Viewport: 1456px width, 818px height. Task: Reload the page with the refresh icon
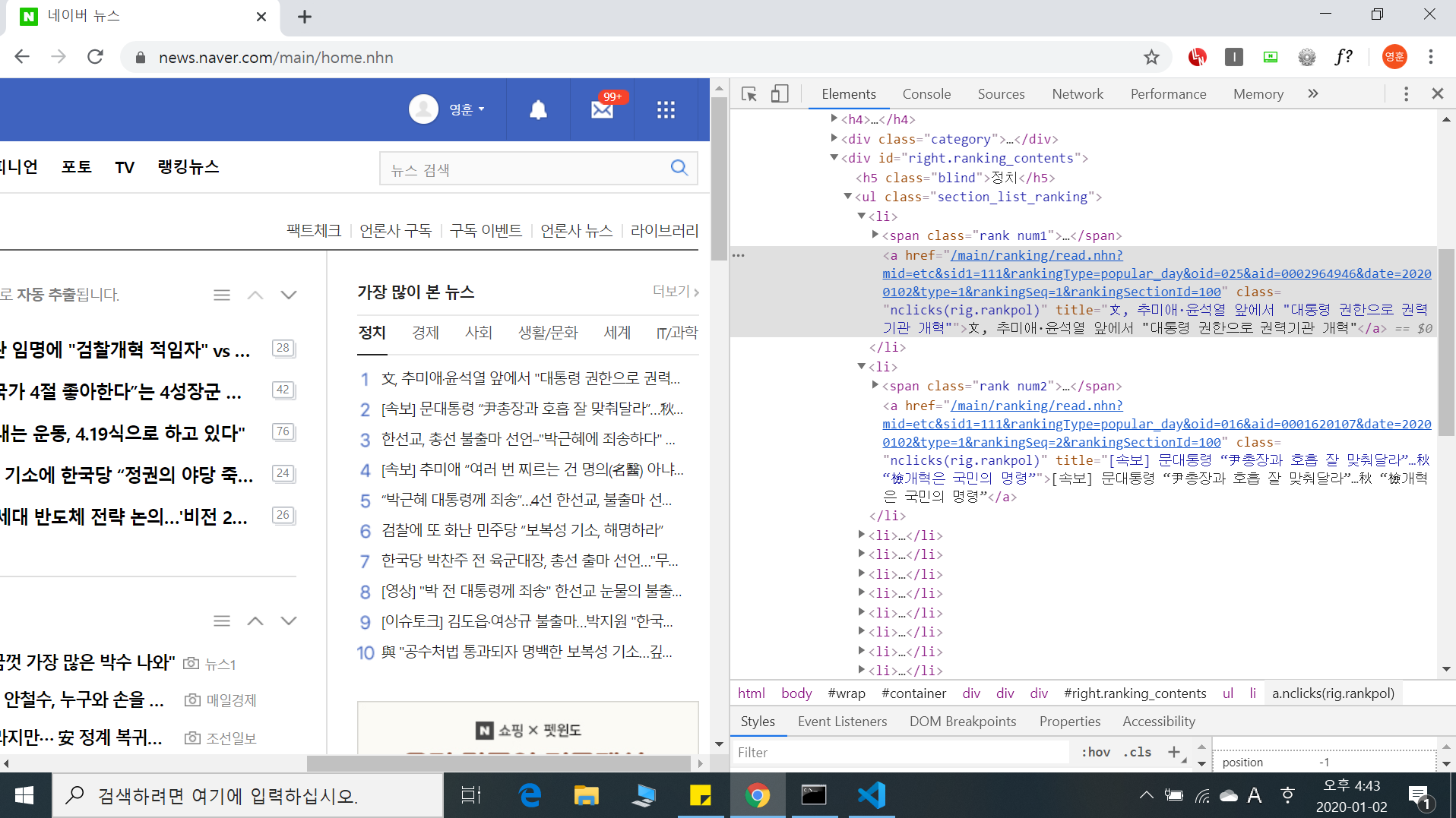[95, 57]
